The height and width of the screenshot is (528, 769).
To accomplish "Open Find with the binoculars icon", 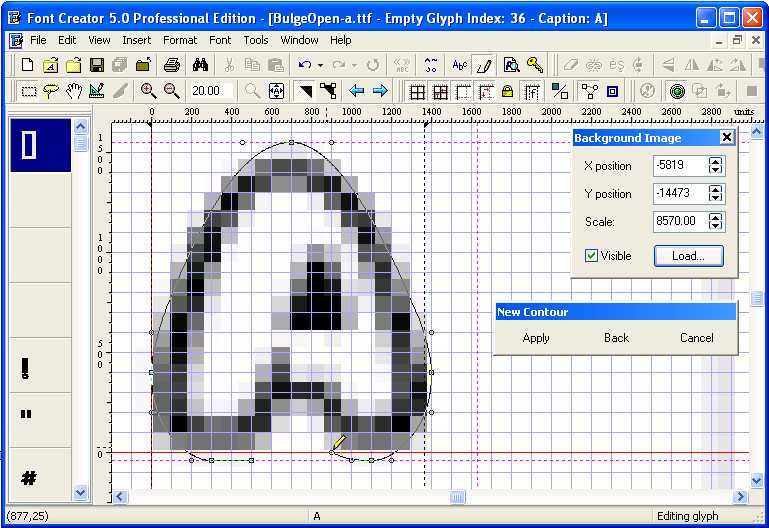I will (x=200, y=64).
